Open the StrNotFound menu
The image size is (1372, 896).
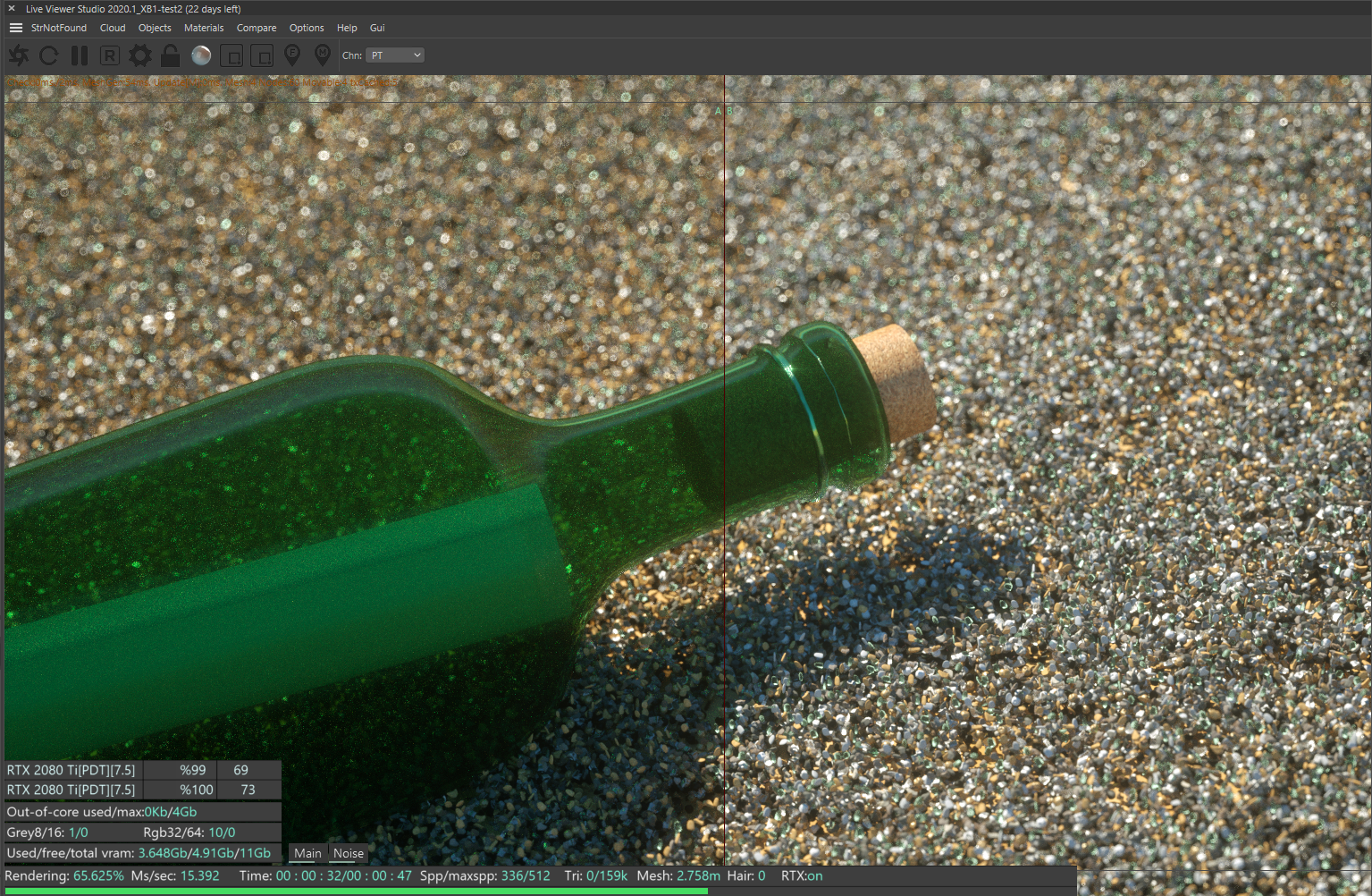click(x=59, y=28)
